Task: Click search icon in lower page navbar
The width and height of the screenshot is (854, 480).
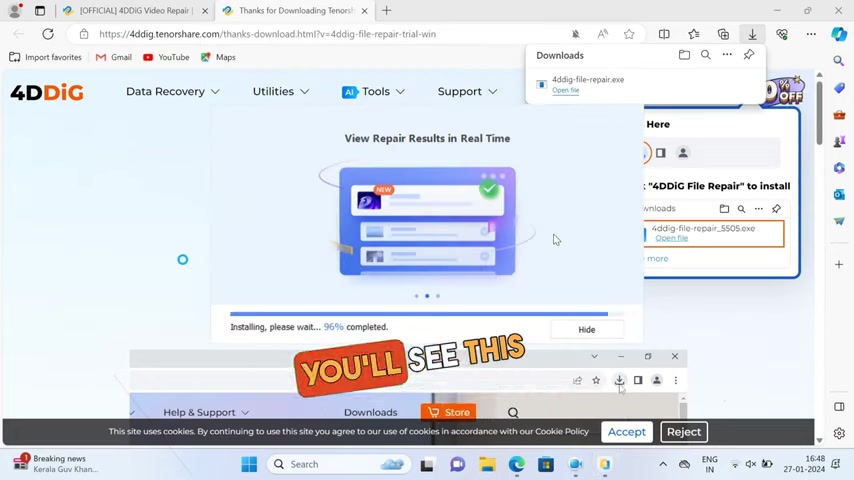Action: 513,412
